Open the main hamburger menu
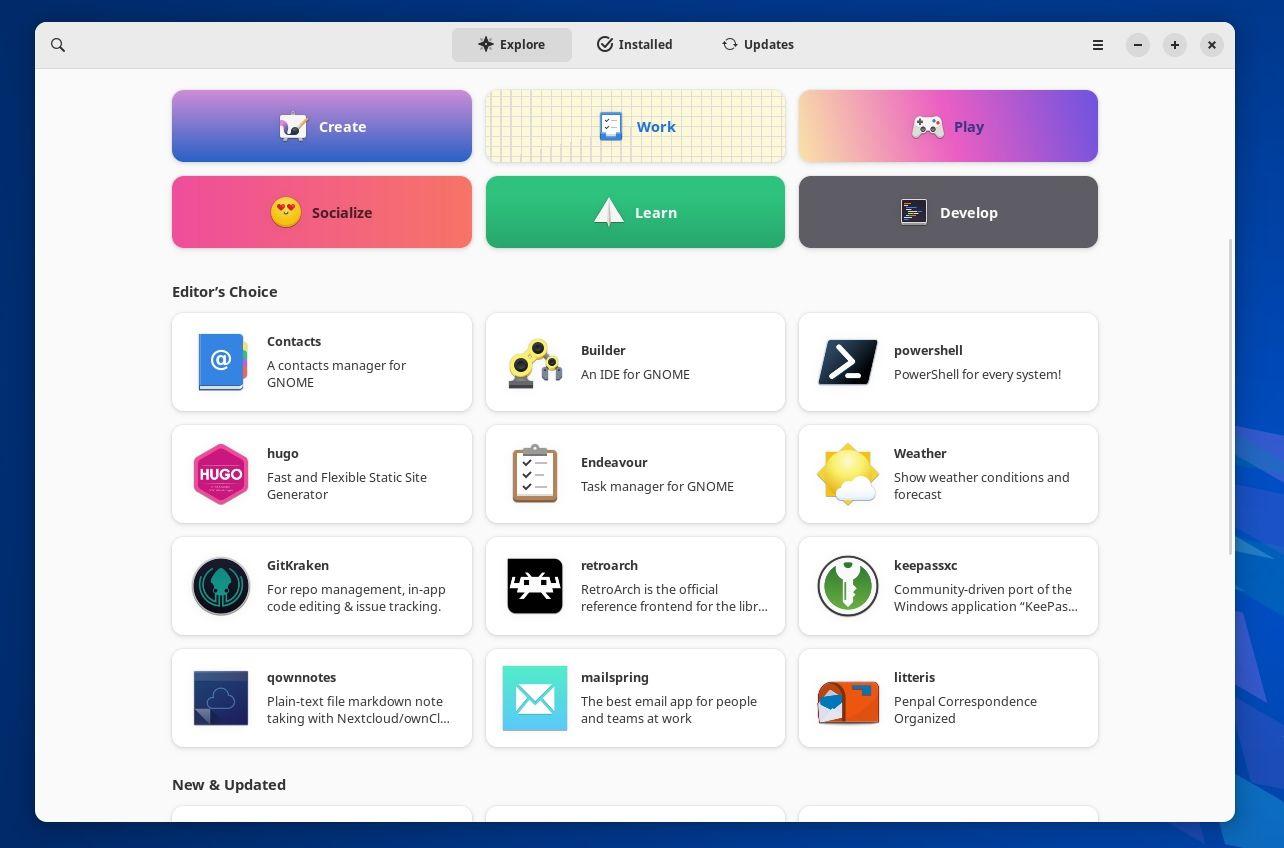Screen dimensions: 1284x848 1097,44
